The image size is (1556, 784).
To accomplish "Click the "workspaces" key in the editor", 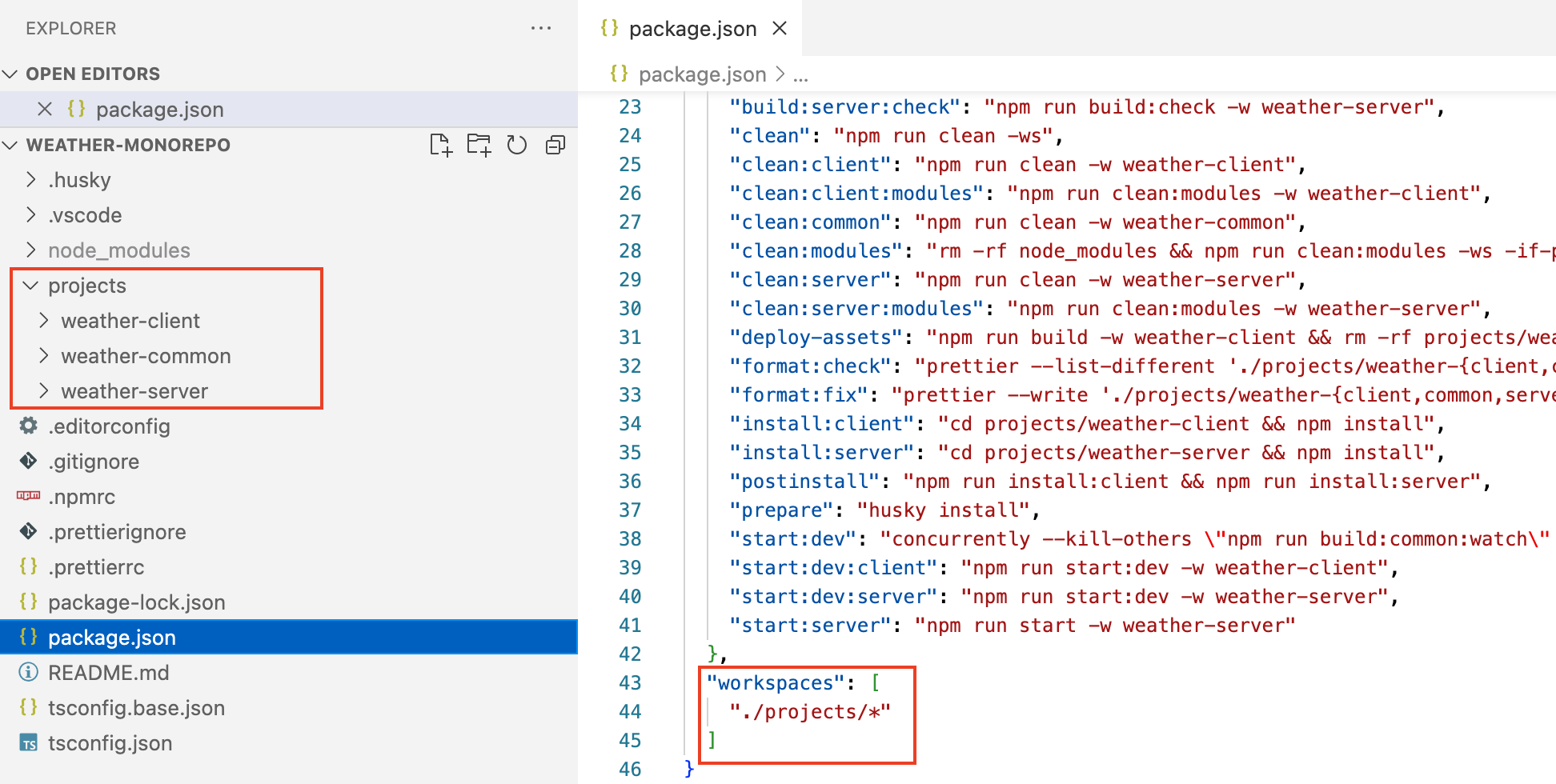I will pos(776,682).
